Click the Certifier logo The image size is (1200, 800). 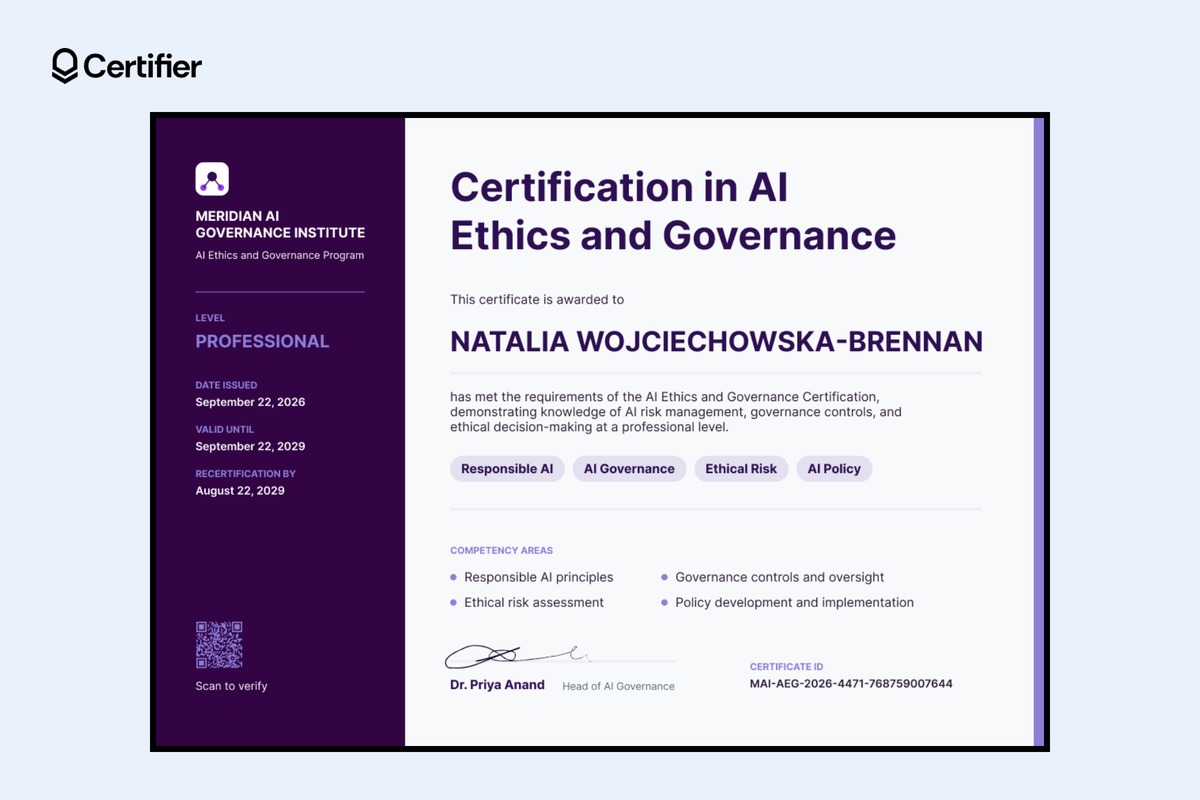pos(127,66)
